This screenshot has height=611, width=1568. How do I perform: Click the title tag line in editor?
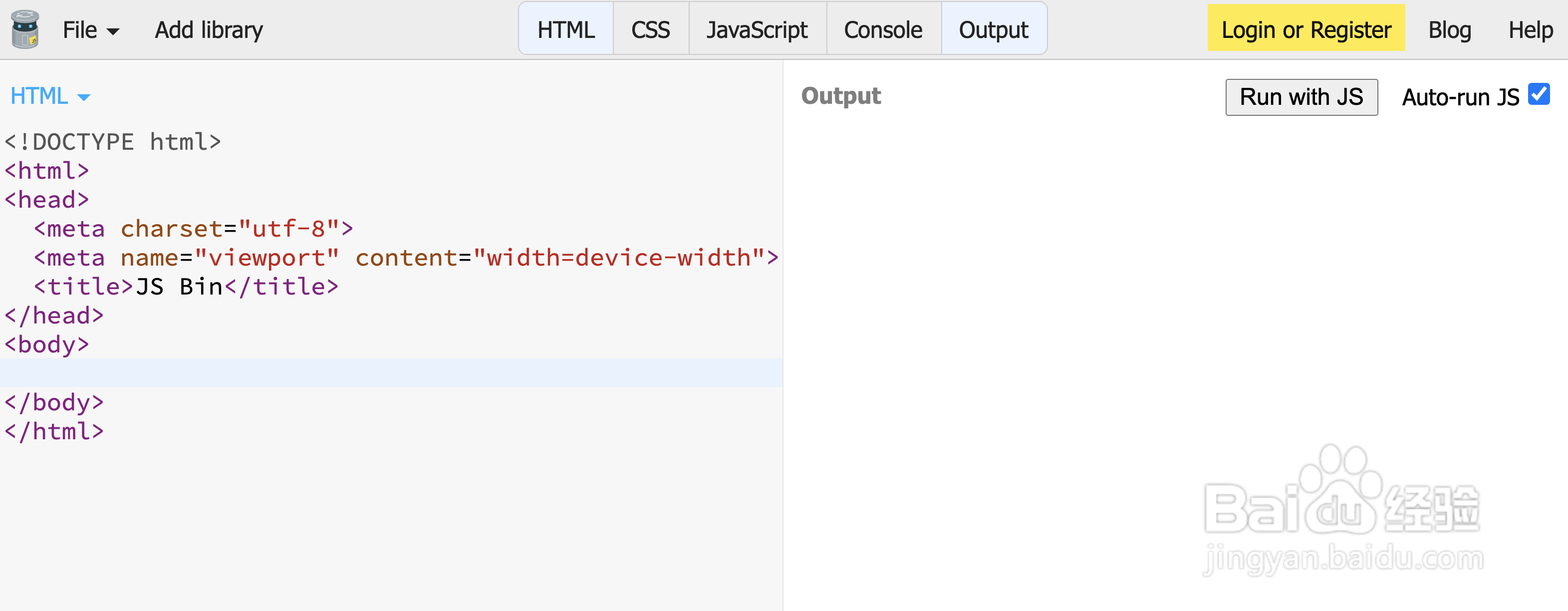[186, 287]
